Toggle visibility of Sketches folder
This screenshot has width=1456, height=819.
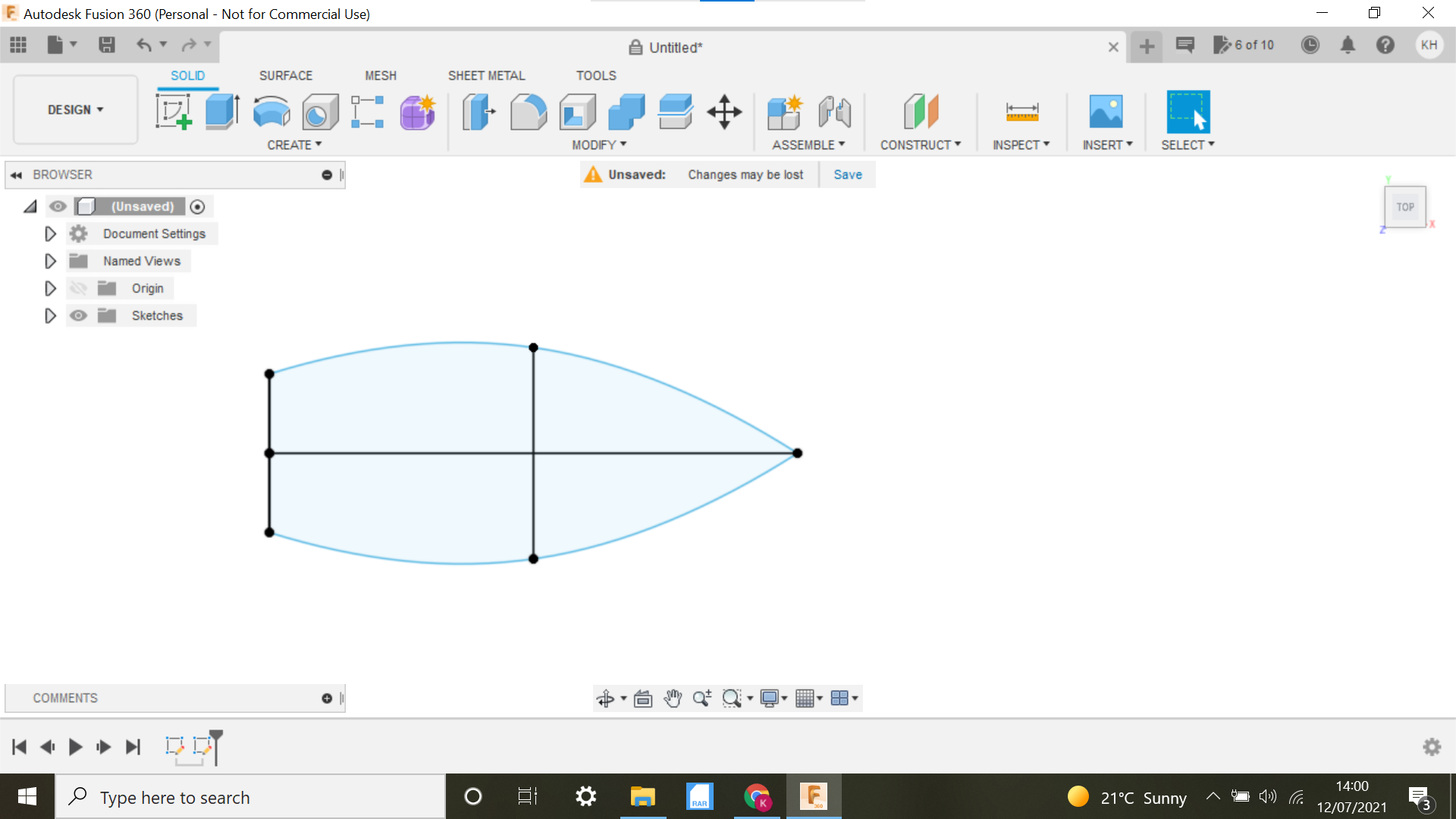click(x=79, y=315)
